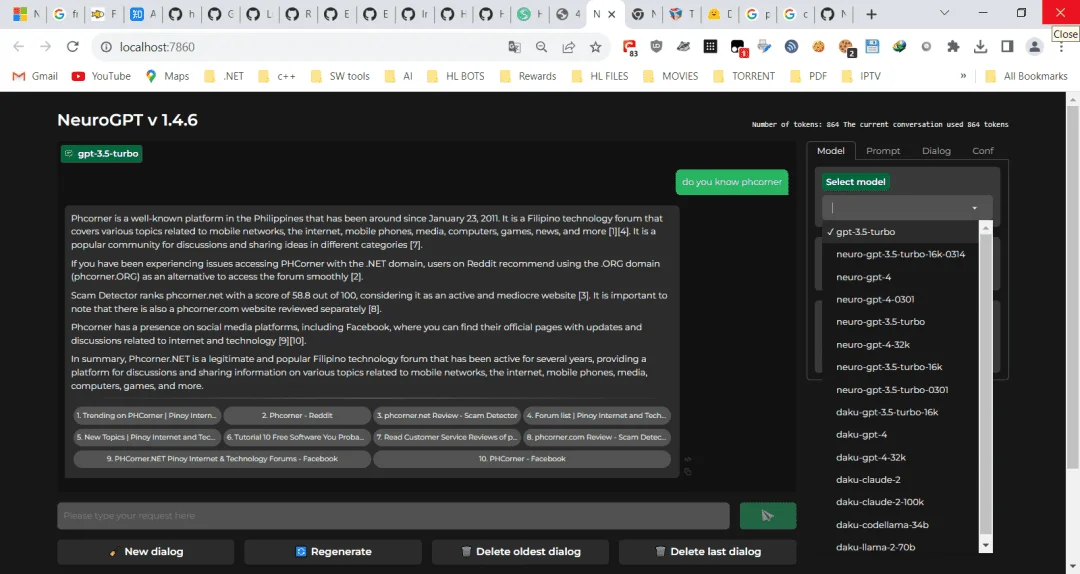Image resolution: width=1080 pixels, height=574 pixels.
Task: Choose the daku-claude-2 model option
Action: (x=900, y=480)
